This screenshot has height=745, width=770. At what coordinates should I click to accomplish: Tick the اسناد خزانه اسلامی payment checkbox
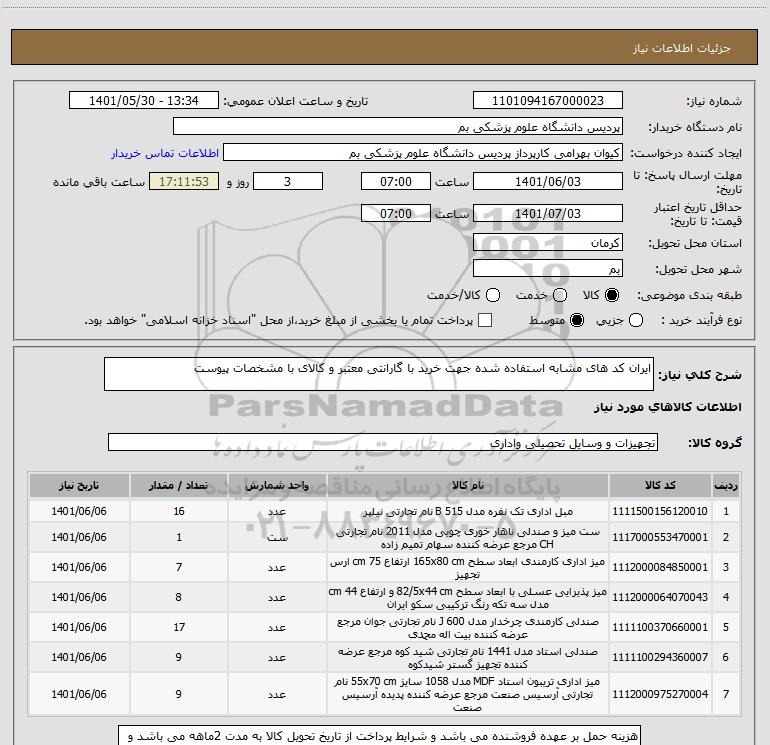tap(485, 320)
